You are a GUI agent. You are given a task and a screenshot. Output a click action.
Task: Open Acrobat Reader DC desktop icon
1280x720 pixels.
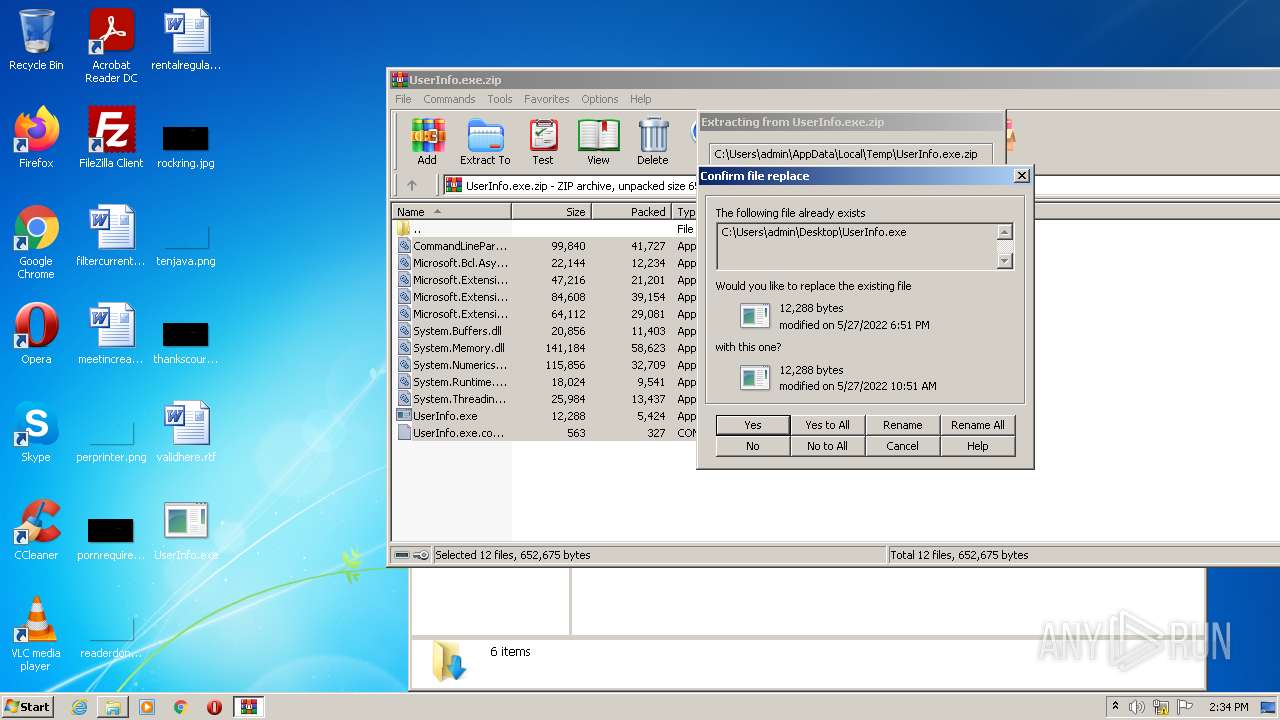pos(111,46)
